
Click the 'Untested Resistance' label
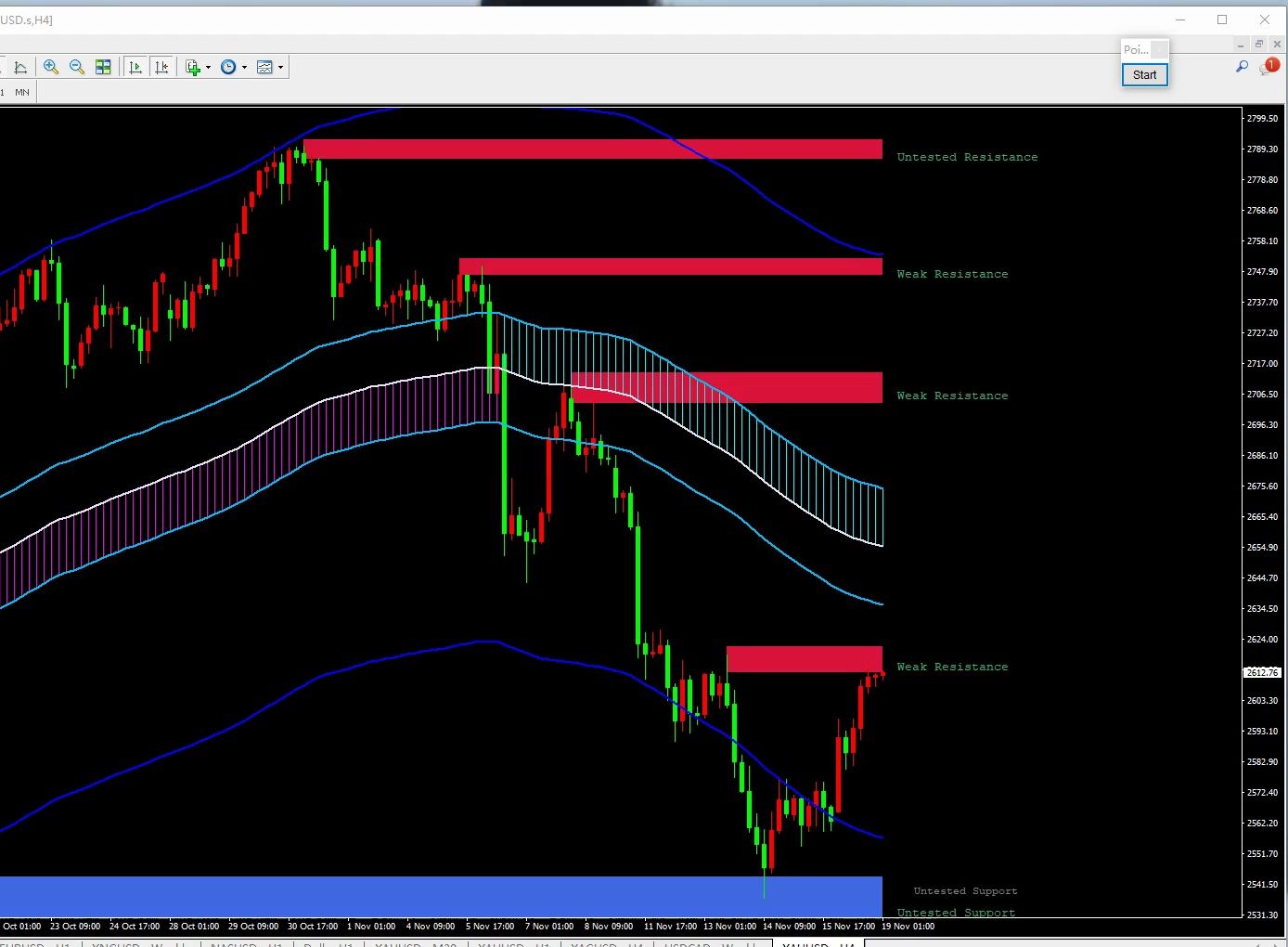pyautogui.click(x=967, y=157)
